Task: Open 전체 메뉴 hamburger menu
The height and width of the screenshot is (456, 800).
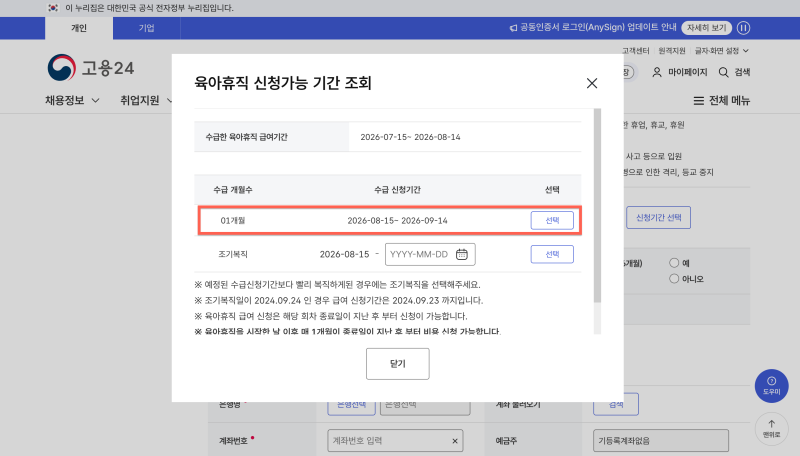Action: (721, 100)
